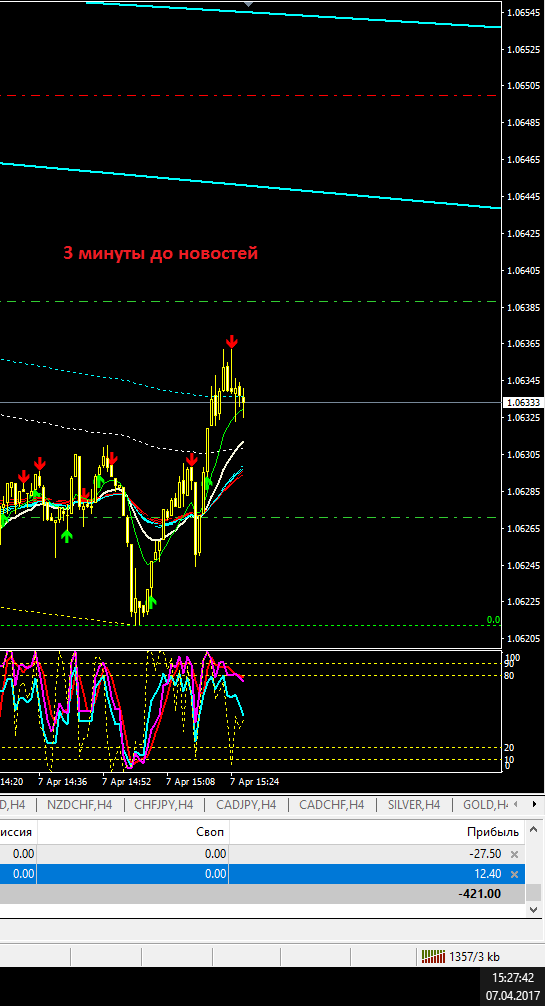
Task: Click the 1.06425 price scale label
Action: click(x=523, y=234)
